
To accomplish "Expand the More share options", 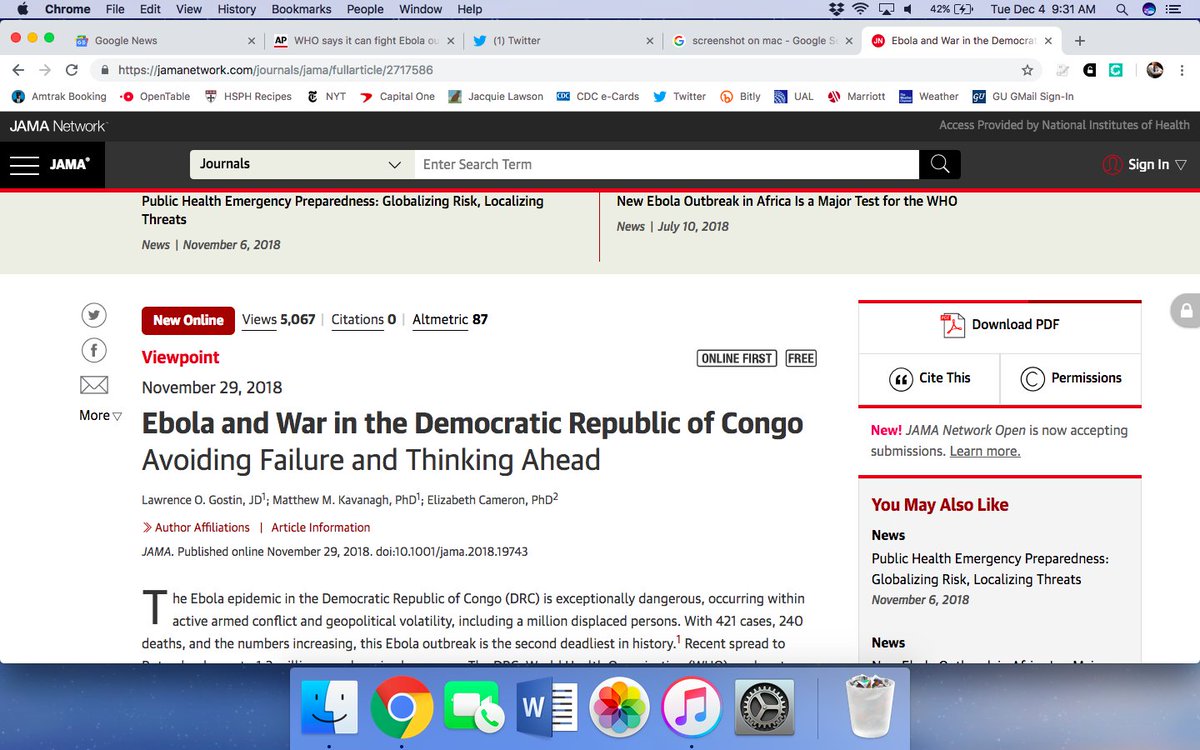I will tap(100, 415).
